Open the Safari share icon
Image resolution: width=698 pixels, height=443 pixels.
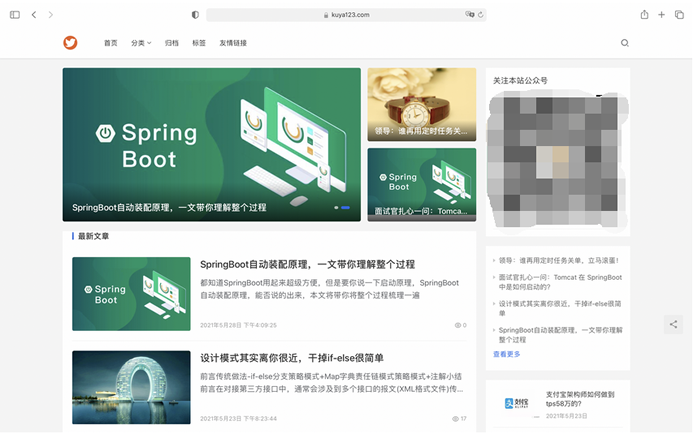pos(644,15)
